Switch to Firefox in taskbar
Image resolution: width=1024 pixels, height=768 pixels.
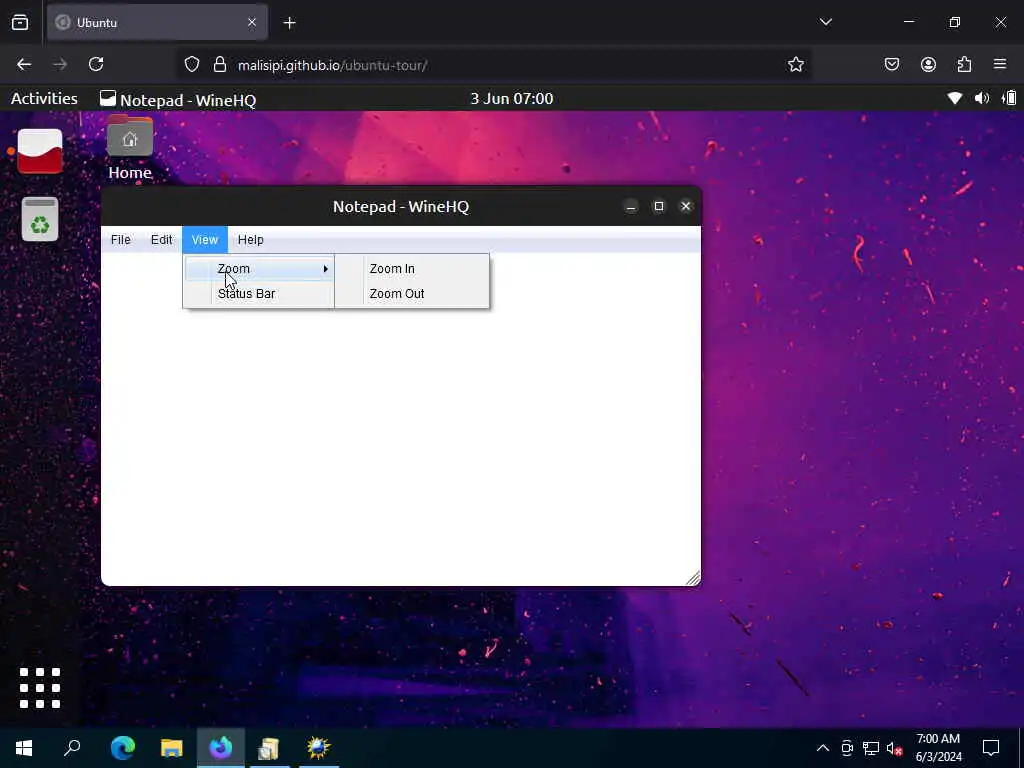[221, 748]
